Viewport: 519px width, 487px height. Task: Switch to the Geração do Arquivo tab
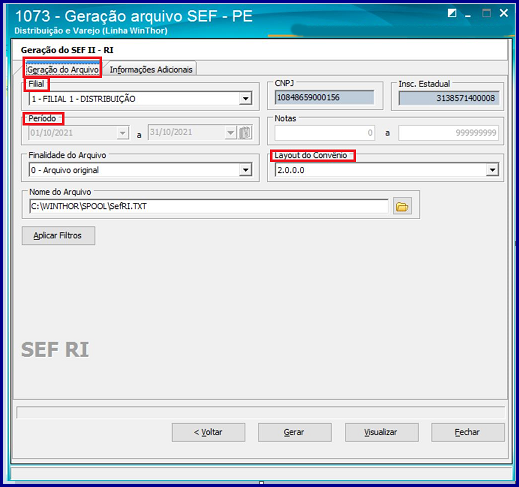pos(63,70)
